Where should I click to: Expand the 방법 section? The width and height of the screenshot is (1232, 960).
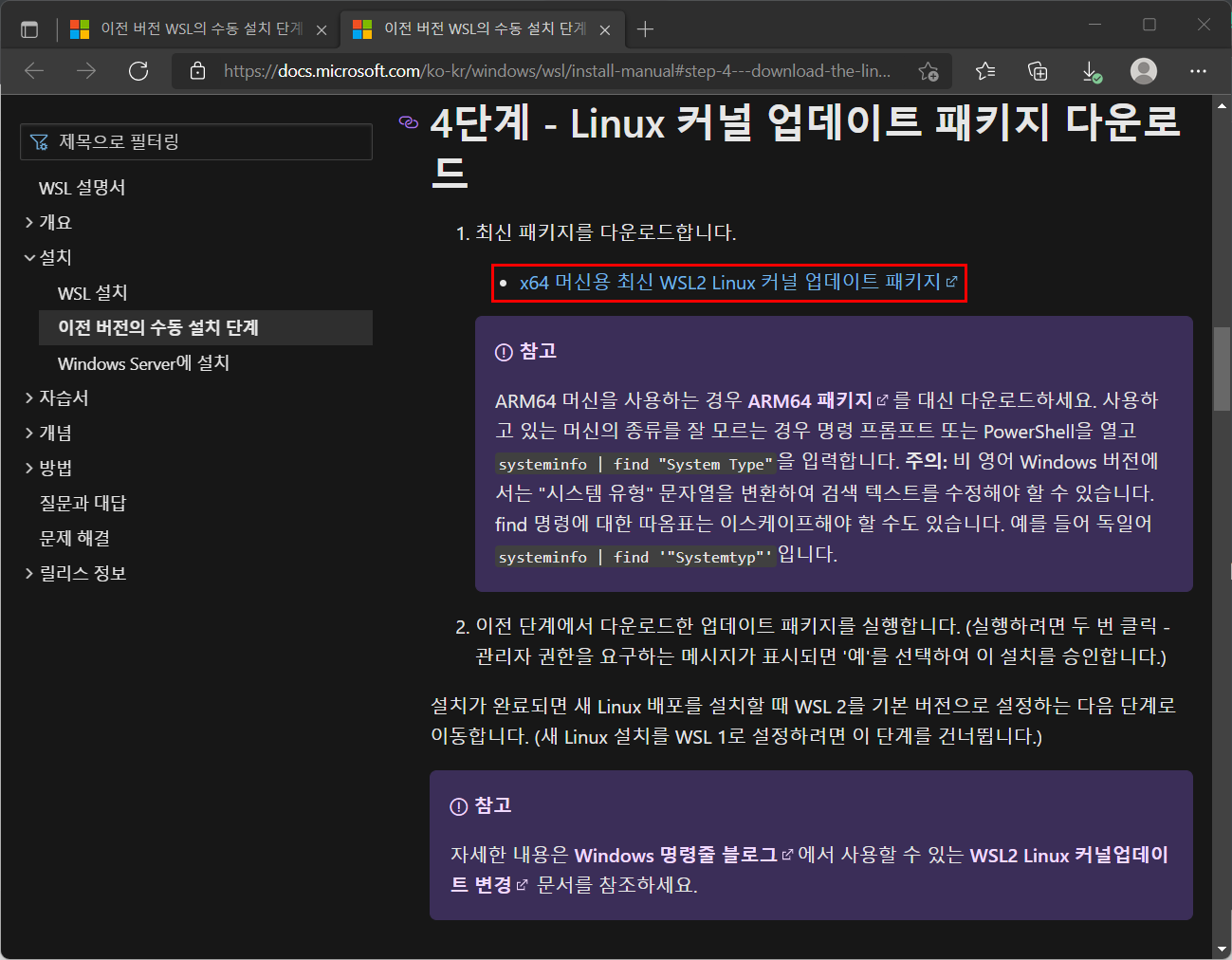(48, 468)
